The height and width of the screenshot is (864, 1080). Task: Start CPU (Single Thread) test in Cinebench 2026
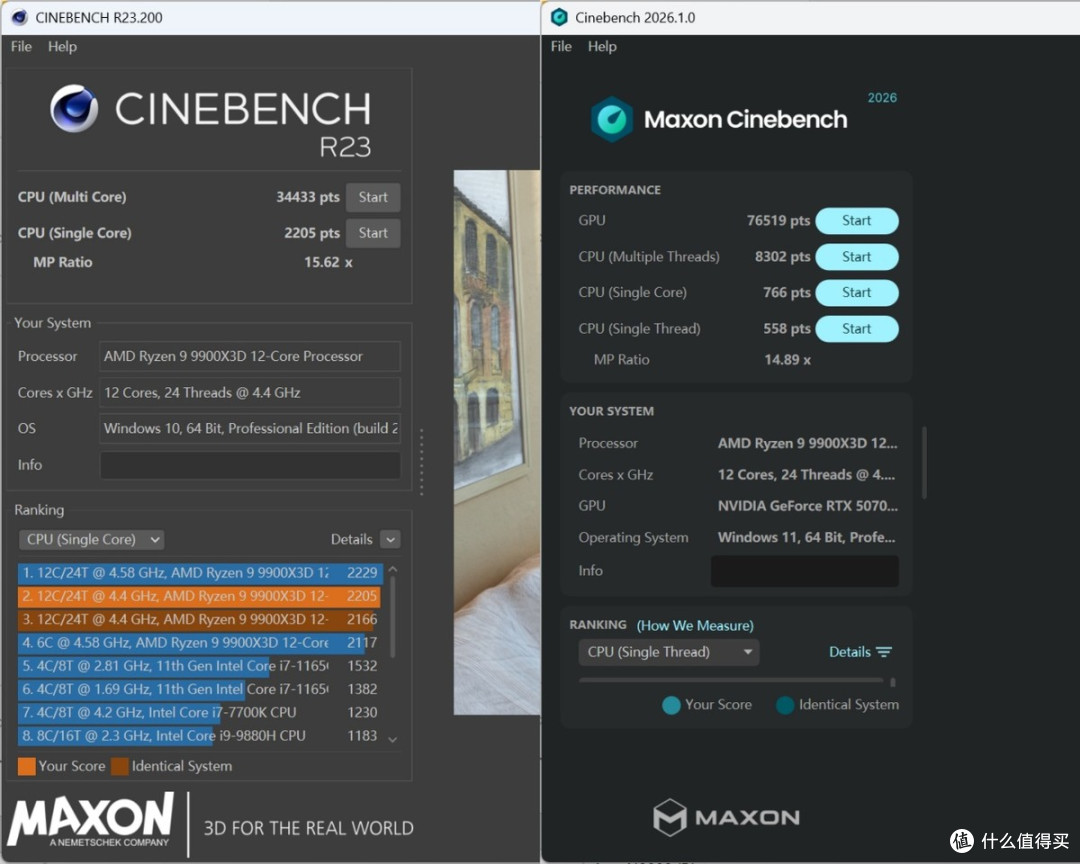click(857, 329)
